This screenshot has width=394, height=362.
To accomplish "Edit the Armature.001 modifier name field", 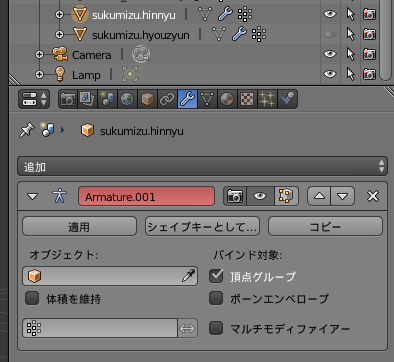I will (x=147, y=196).
